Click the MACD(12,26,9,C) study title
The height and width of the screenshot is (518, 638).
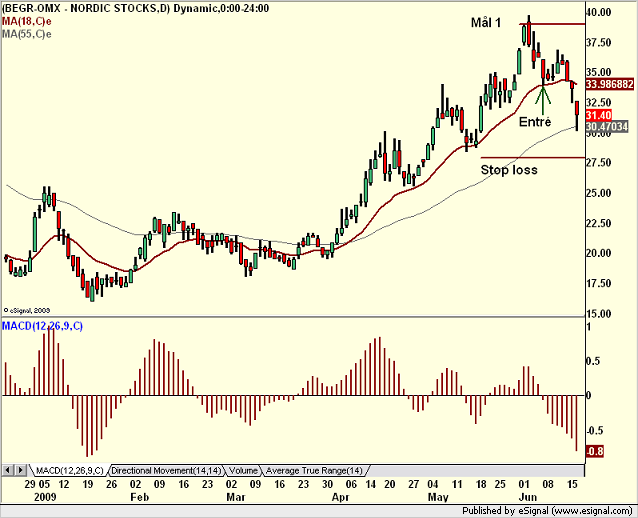point(42,326)
